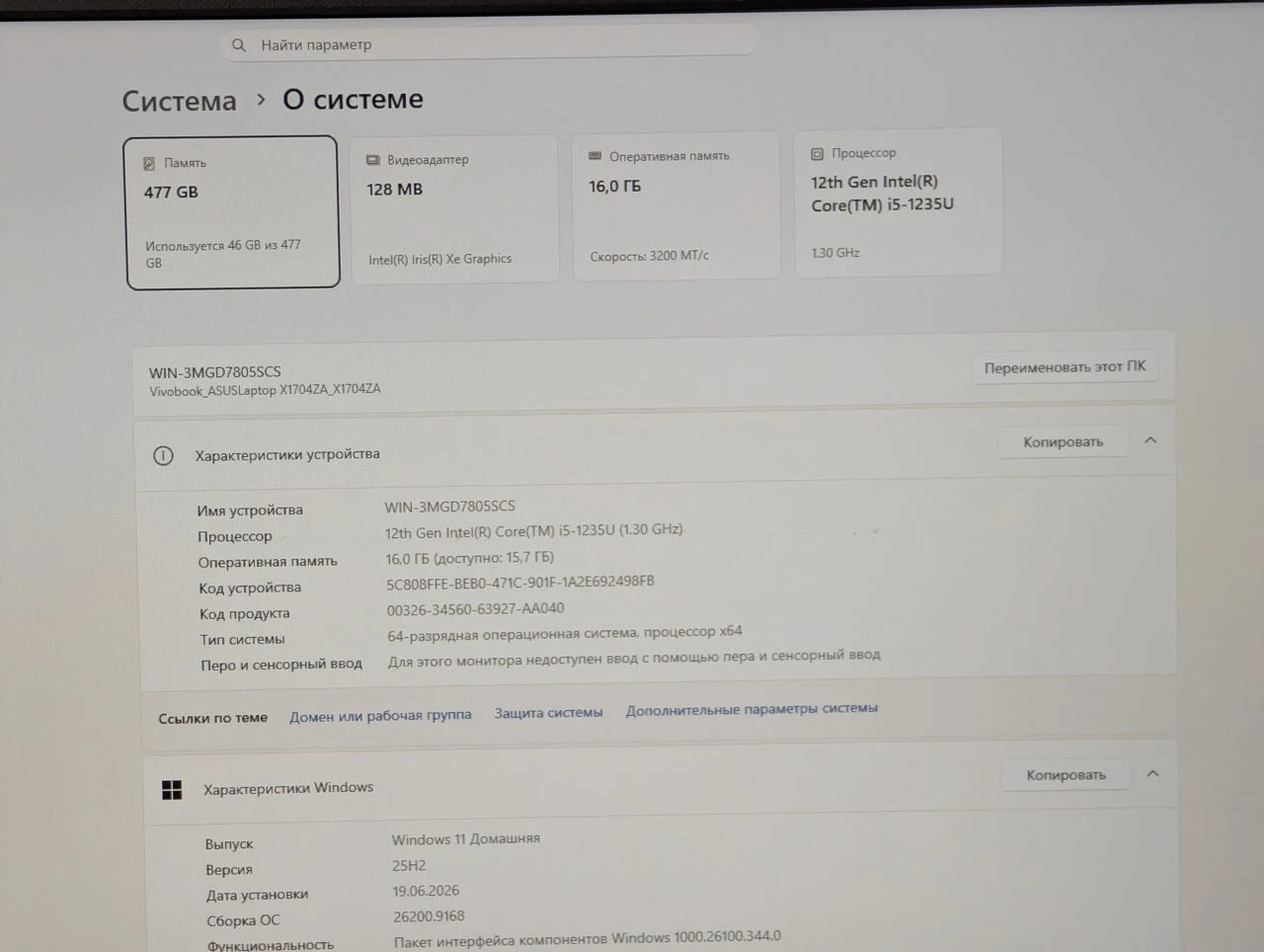The height and width of the screenshot is (952, 1264).
Task: Click the Ссылки по теме label
Action: click(x=212, y=718)
